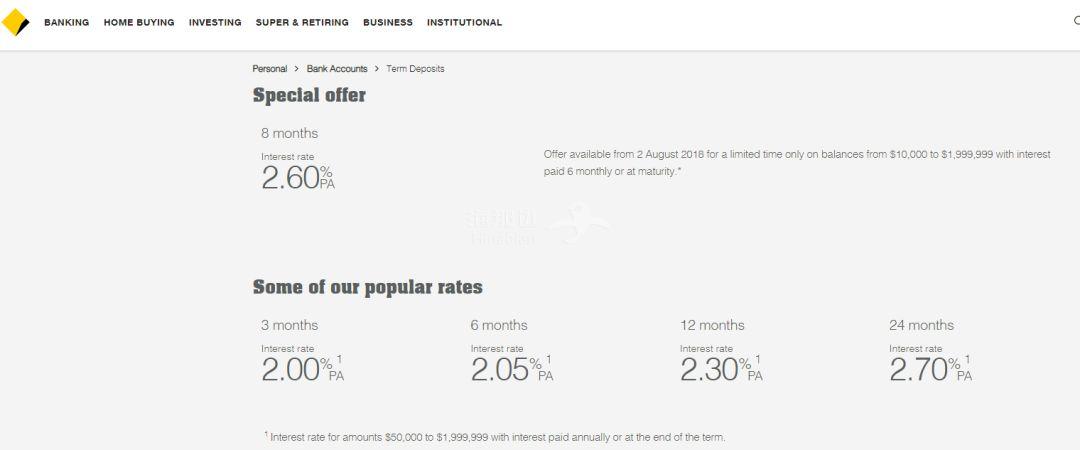Click the Term Deposits breadcrumb
Screen dimensions: 1080x450
[x=415, y=69]
